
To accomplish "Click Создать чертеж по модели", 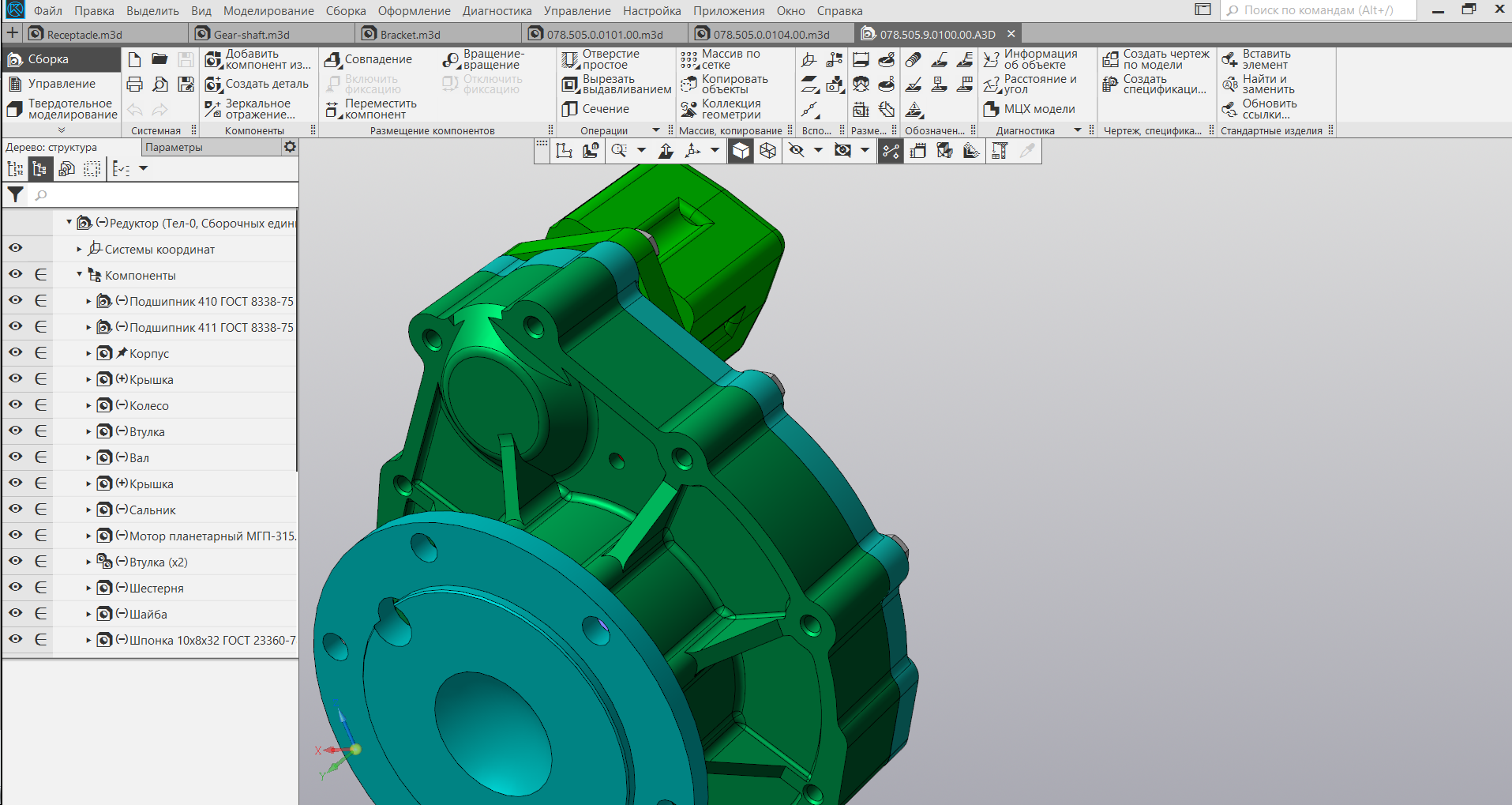I will [x=1156, y=59].
